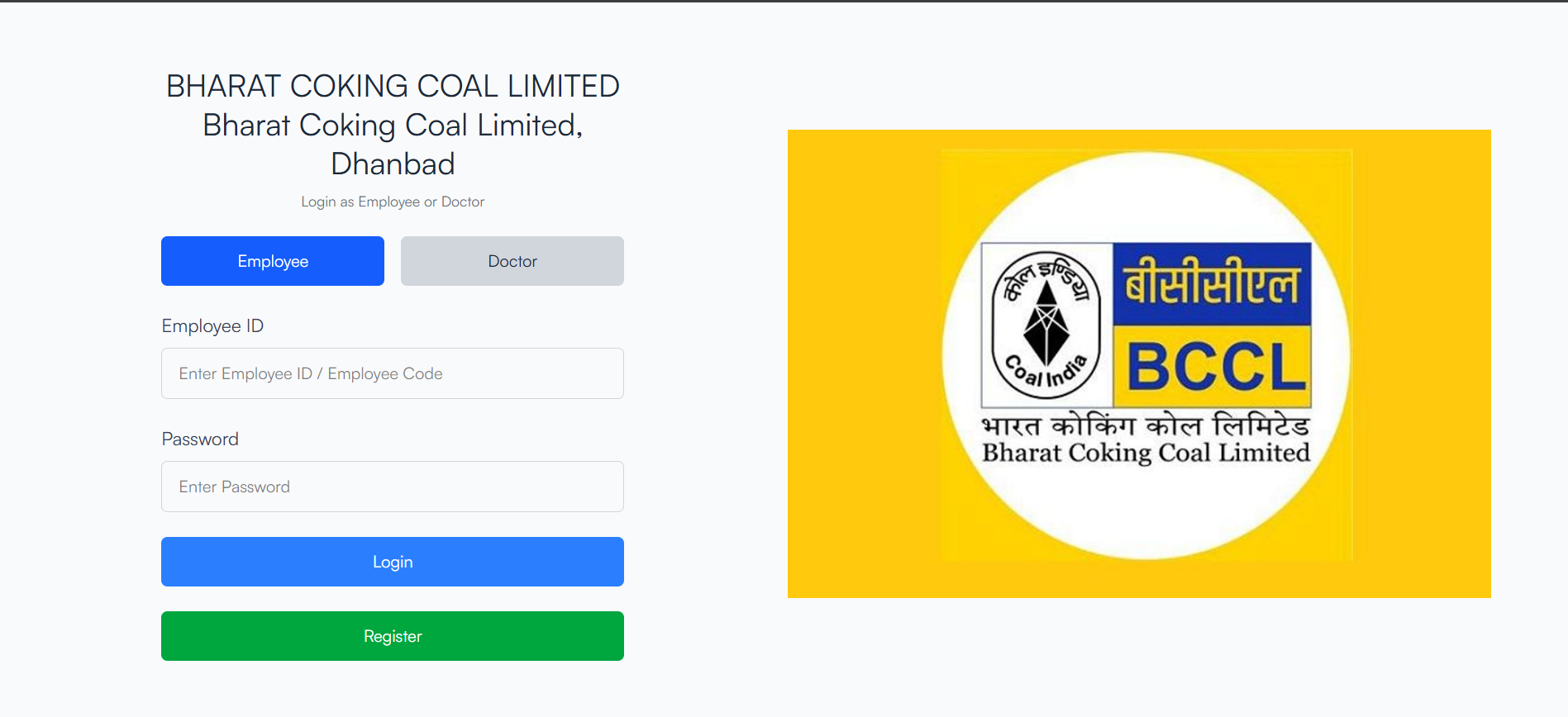The image size is (1568, 717).
Task: Click the "Bharat Coking Coal Limited," subheading line
Action: click(393, 125)
